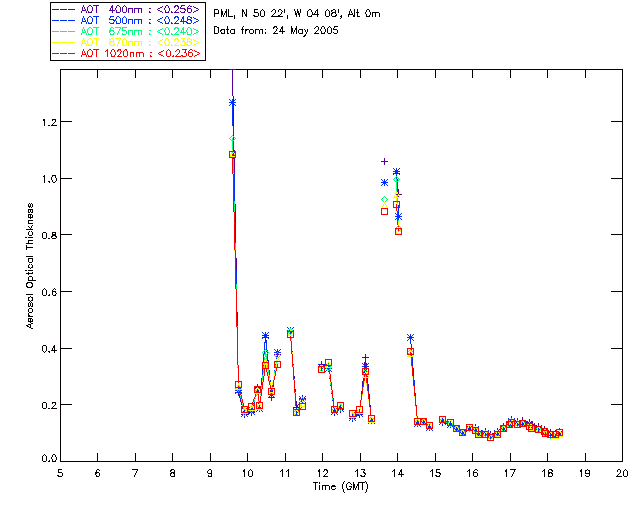Click the legend entry AOT 500nm <0.246>
Image resolution: width=640 pixels, height=512 pixels.
pyautogui.click(x=126, y=20)
